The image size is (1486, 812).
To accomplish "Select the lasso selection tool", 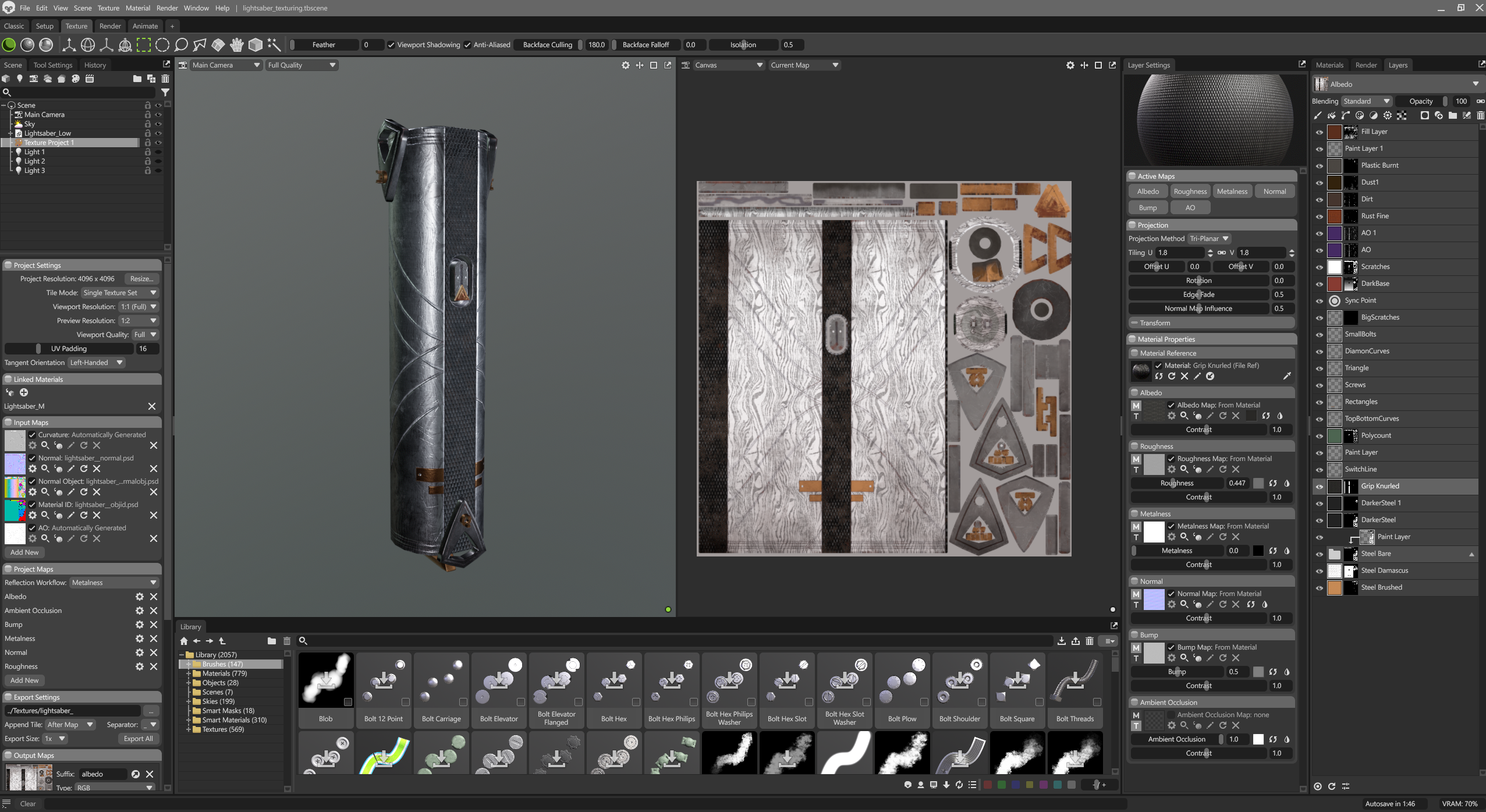I will pyautogui.click(x=181, y=45).
